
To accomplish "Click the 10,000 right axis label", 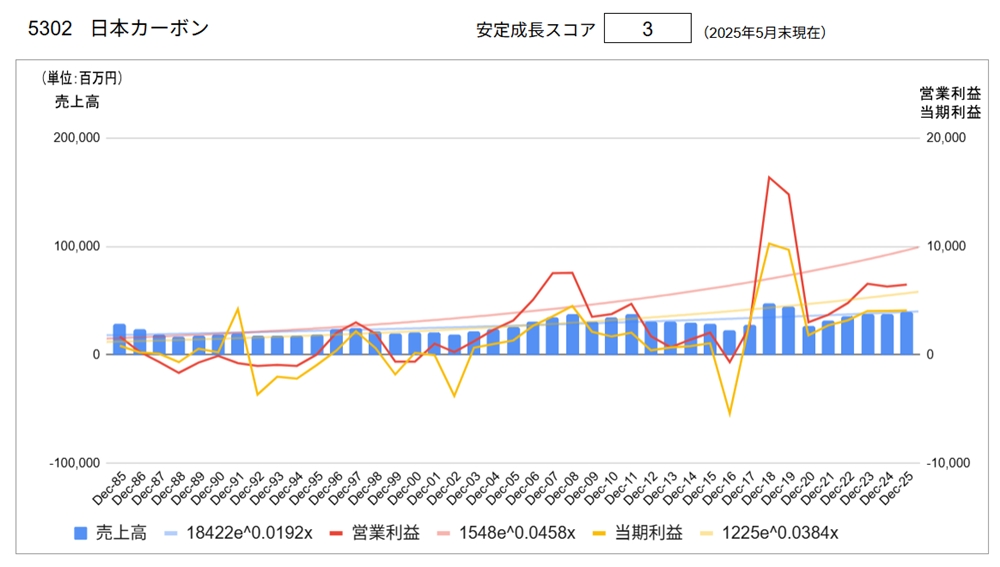I will click(x=946, y=246).
